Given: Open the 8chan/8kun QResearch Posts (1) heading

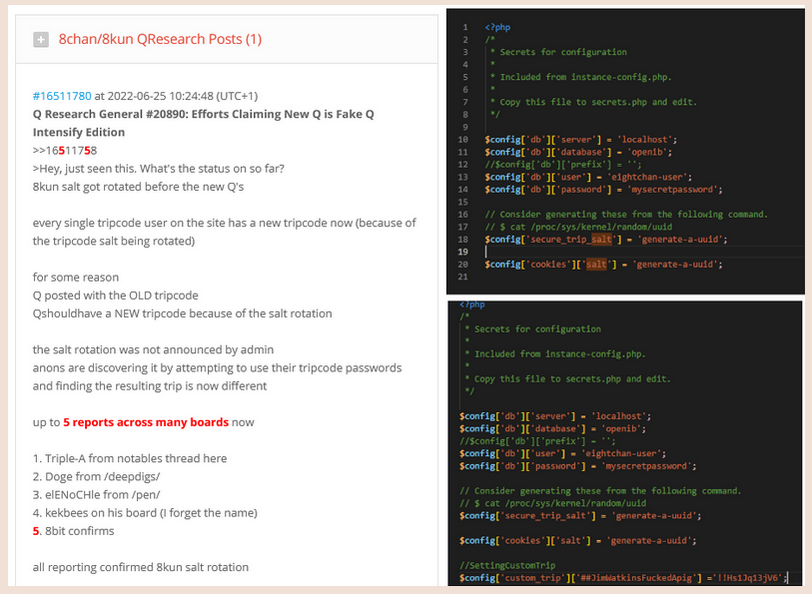Looking at the screenshot, I should pyautogui.click(x=160, y=39).
